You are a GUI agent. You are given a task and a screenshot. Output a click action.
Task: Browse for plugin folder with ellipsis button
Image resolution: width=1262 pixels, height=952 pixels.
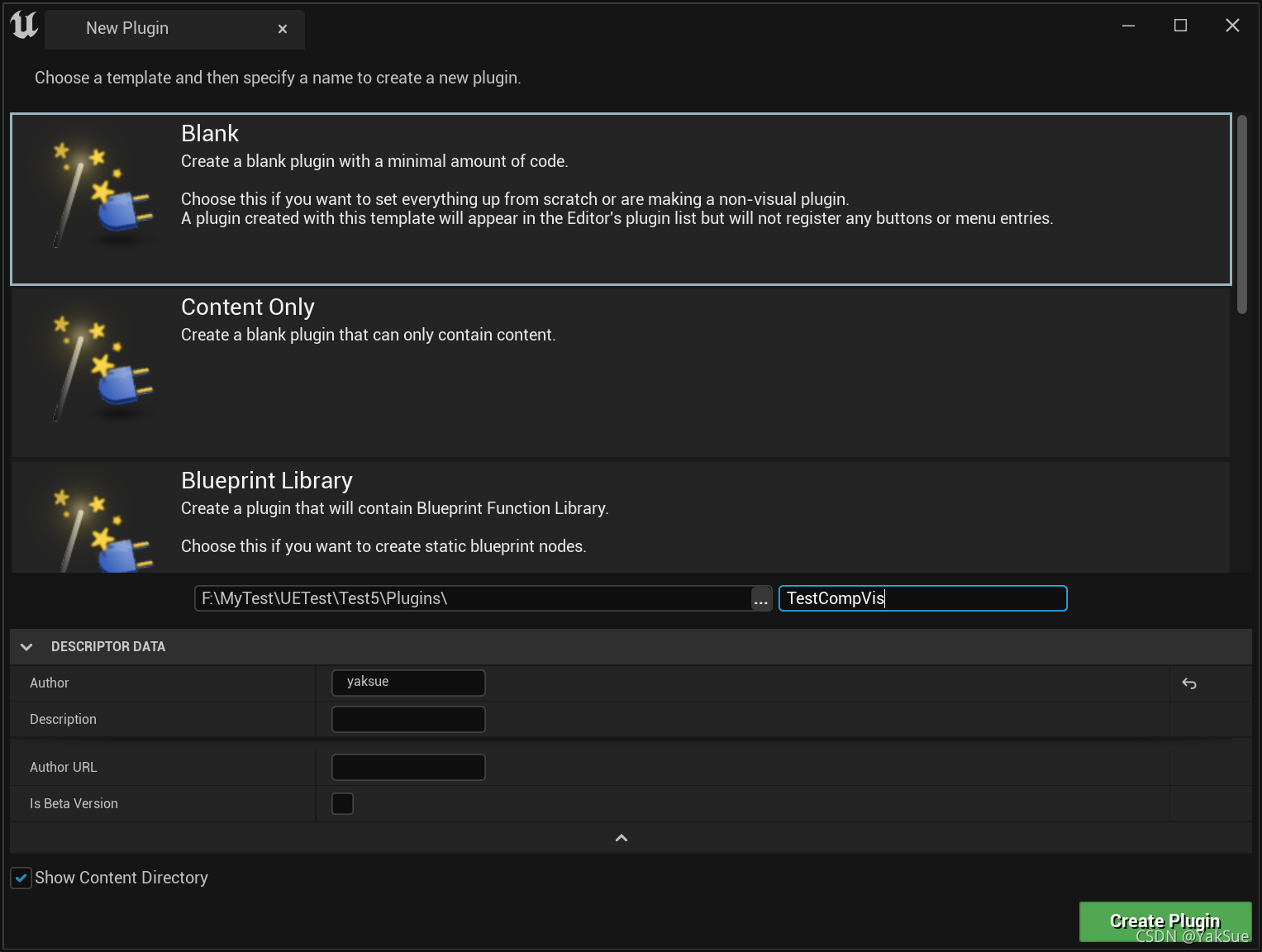tap(761, 598)
